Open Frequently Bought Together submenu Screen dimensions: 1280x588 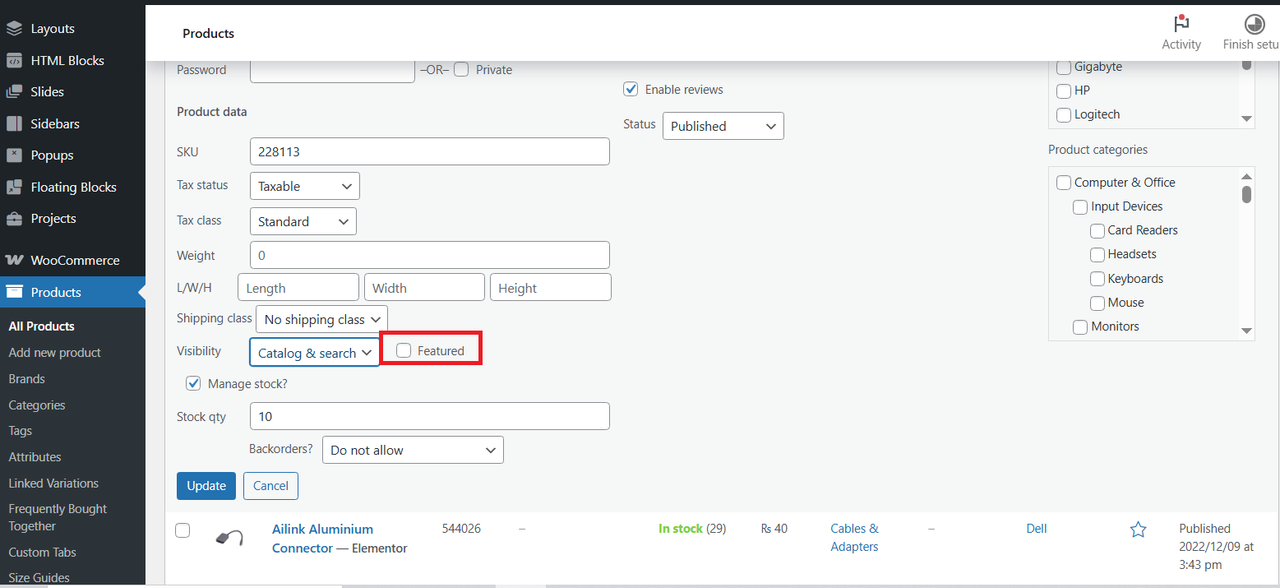[58, 517]
